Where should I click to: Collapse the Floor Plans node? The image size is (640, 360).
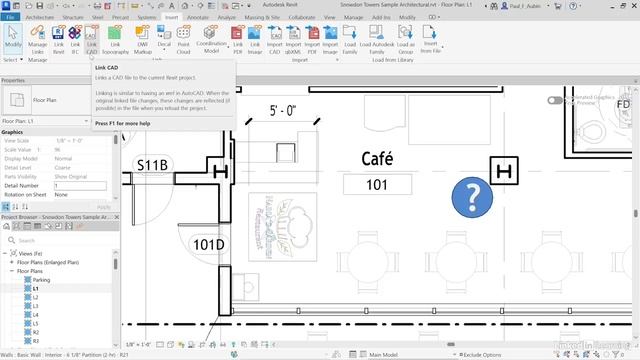point(12,271)
